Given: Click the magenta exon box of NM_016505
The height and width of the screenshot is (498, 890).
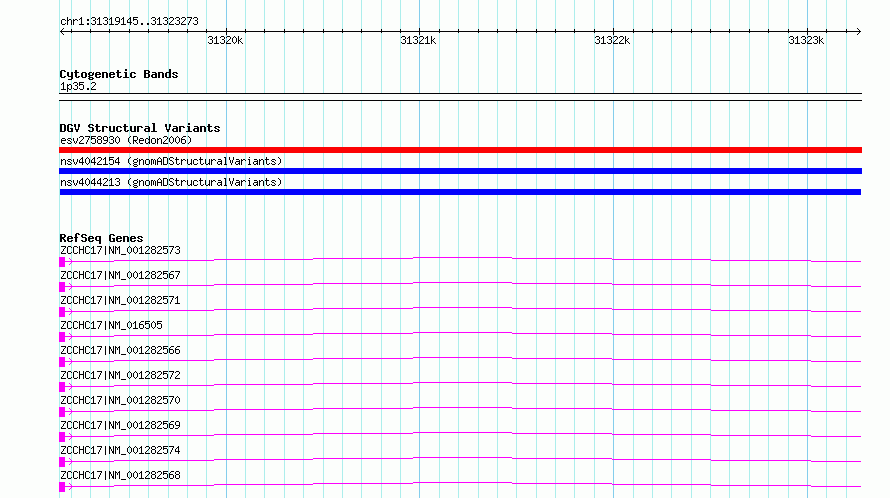Looking at the screenshot, I should click(x=62, y=337).
